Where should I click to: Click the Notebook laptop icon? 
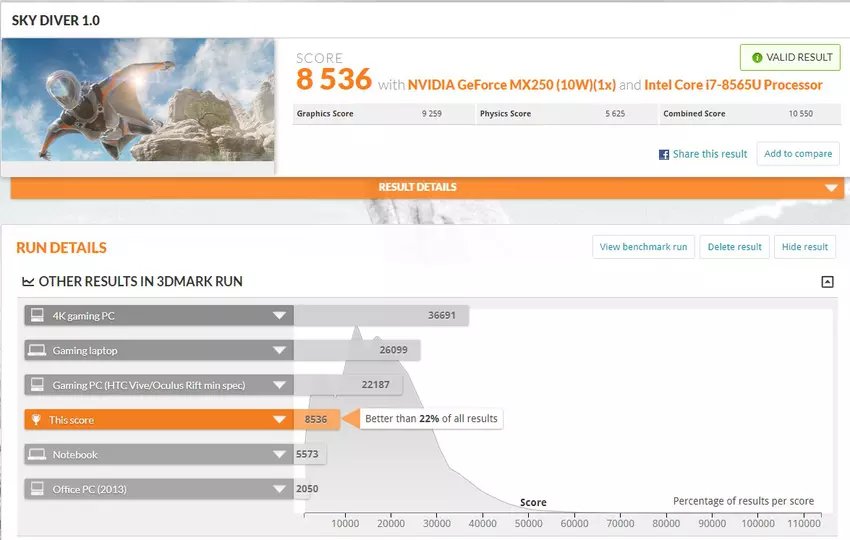[x=38, y=455]
